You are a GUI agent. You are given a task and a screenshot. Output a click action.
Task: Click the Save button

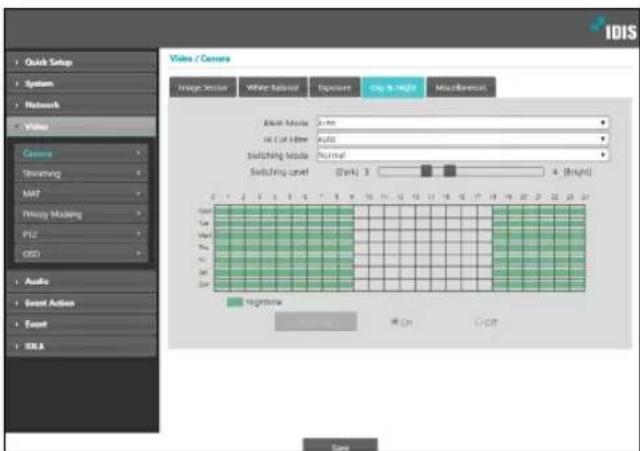pyautogui.click(x=340, y=445)
